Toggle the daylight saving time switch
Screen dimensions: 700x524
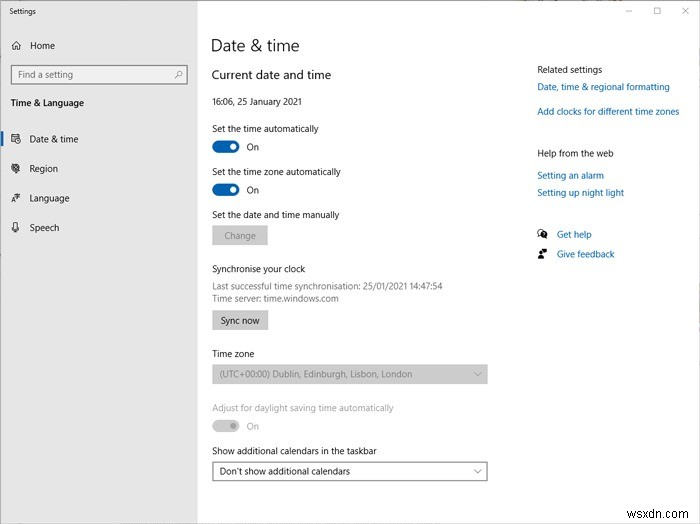tap(226, 426)
